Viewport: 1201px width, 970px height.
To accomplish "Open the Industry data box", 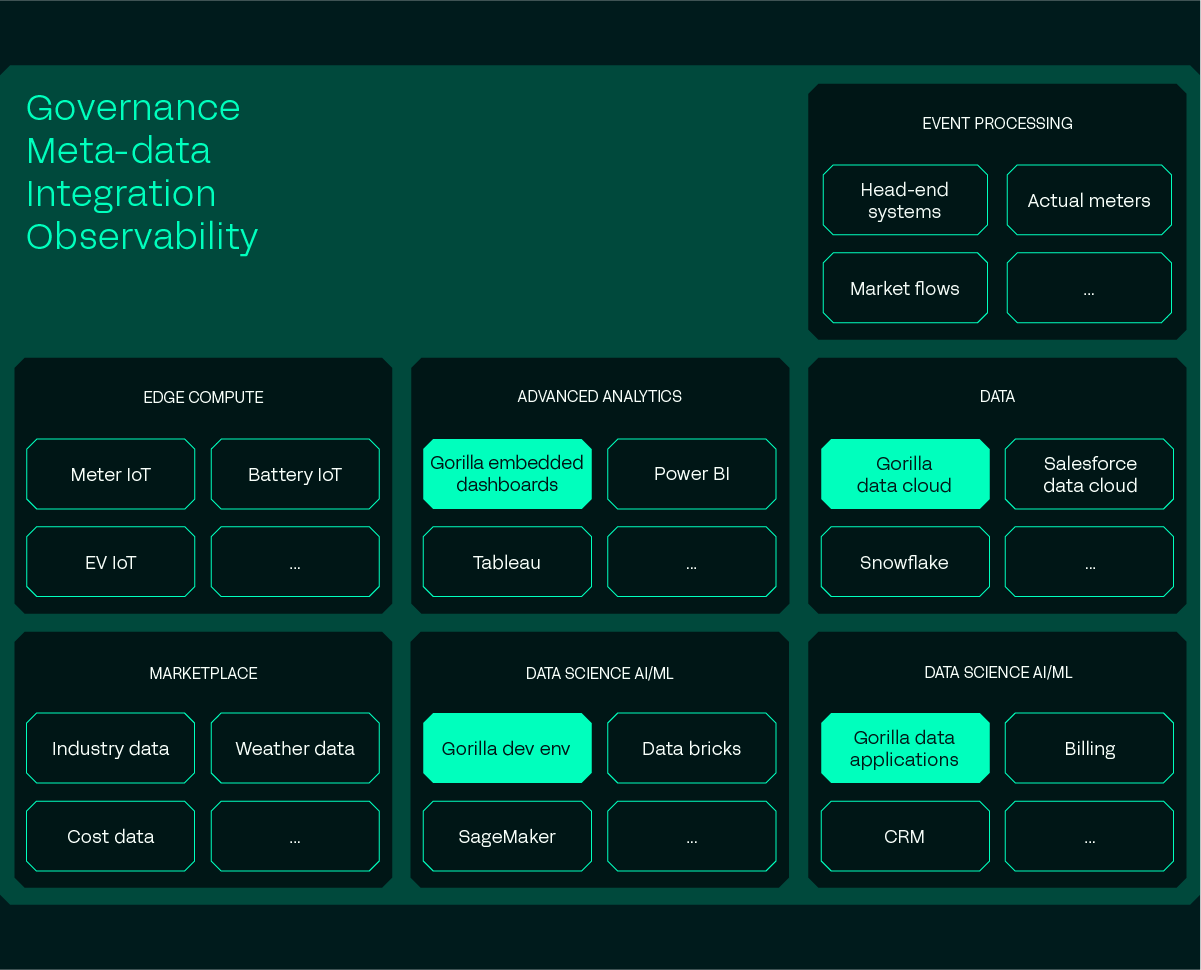I will click(x=110, y=748).
